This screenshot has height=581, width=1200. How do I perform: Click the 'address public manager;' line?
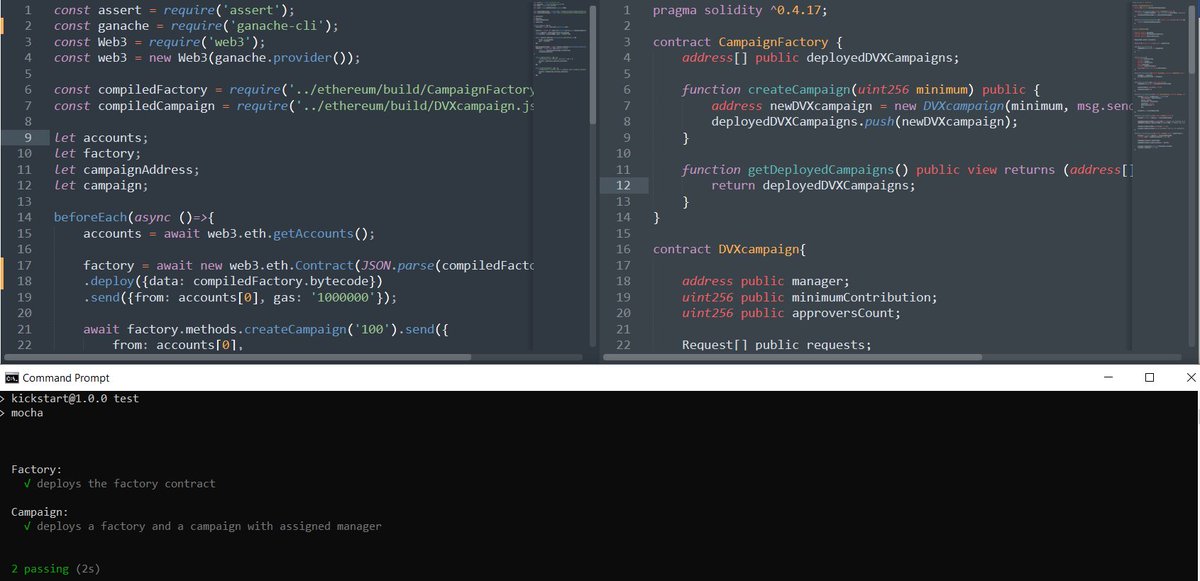[x=766, y=281]
